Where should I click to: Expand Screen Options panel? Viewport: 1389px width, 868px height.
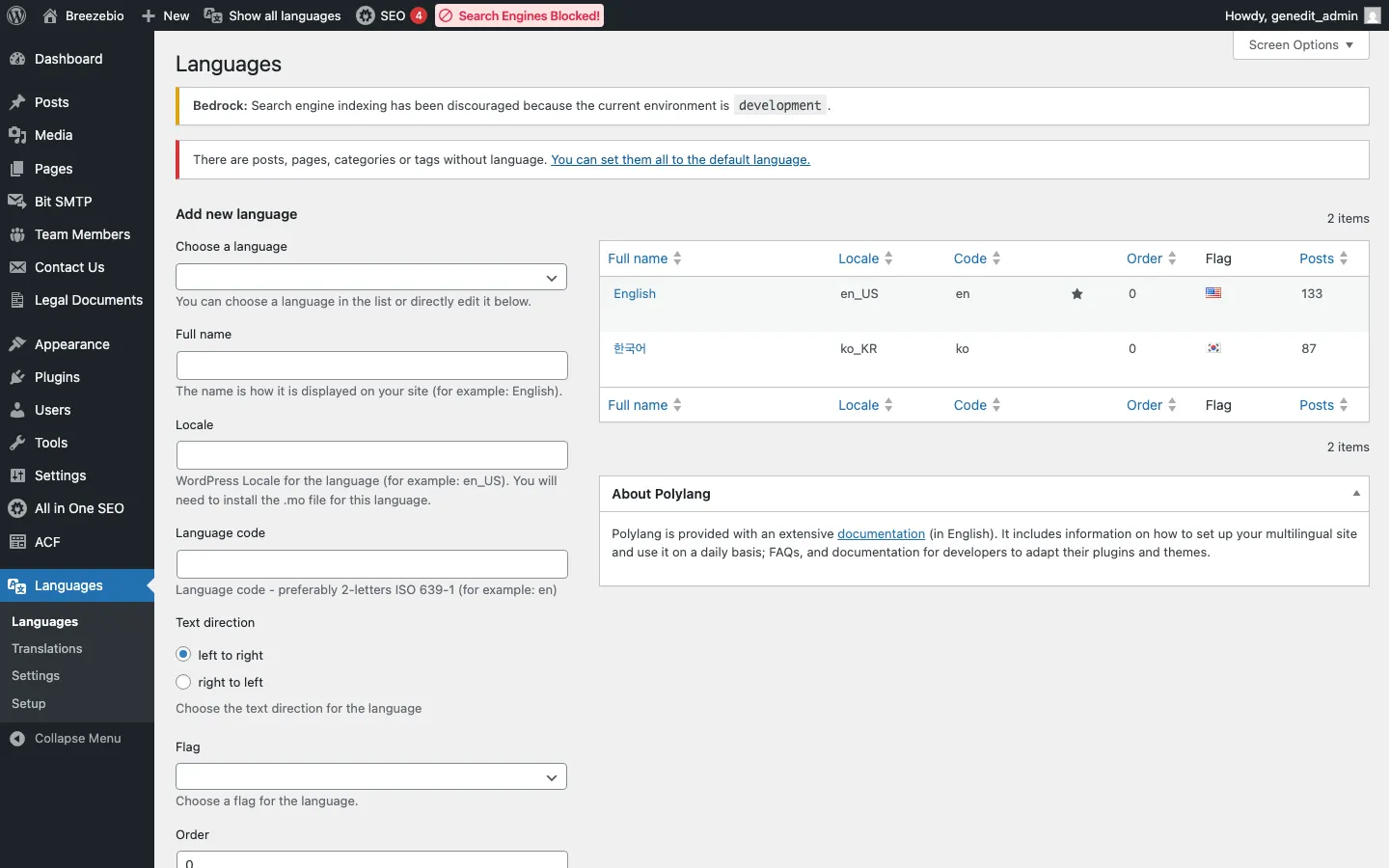pos(1300,45)
